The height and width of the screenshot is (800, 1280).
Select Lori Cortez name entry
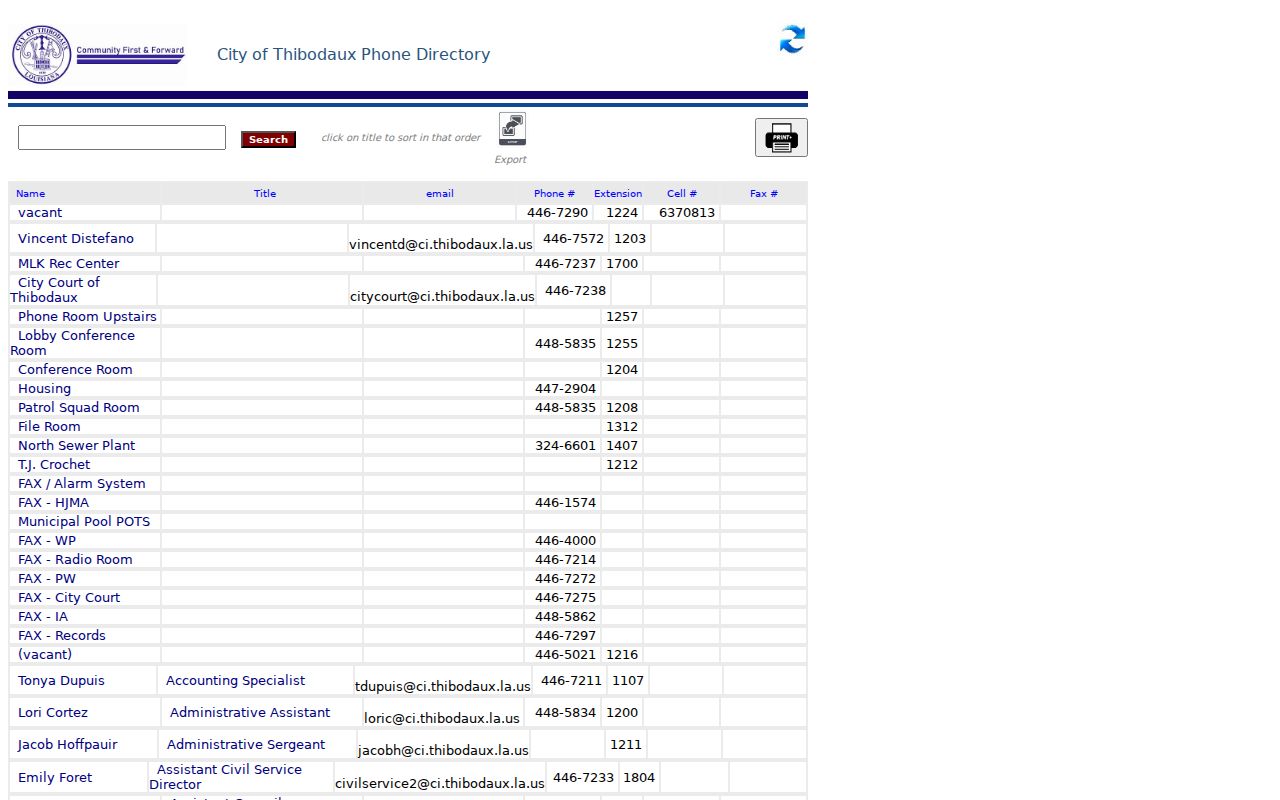(53, 713)
